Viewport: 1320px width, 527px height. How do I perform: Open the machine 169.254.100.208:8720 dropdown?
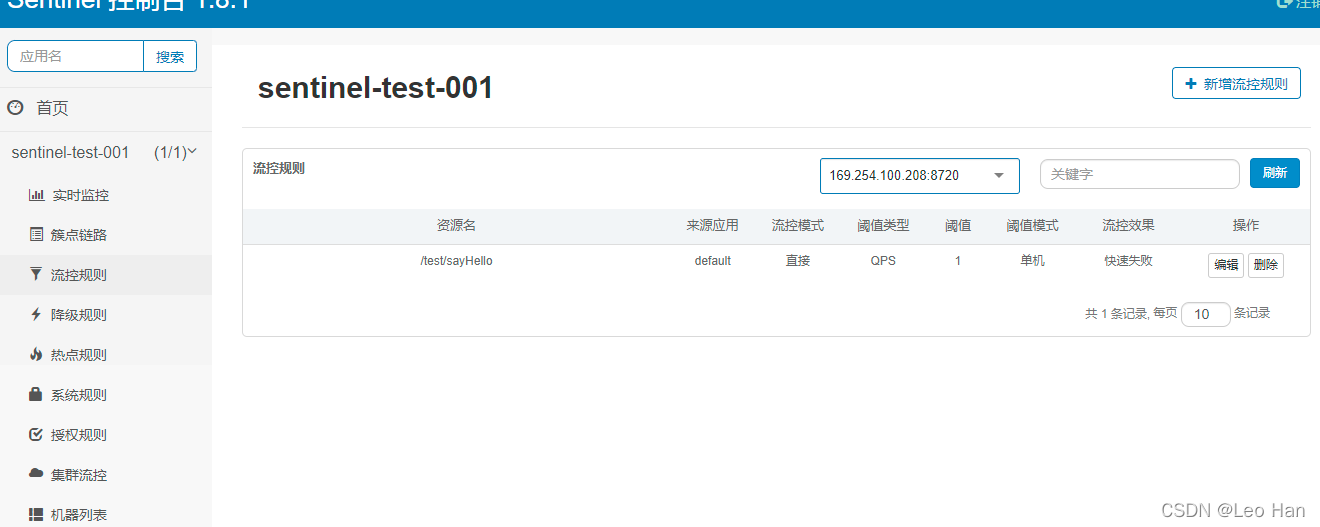tap(920, 175)
